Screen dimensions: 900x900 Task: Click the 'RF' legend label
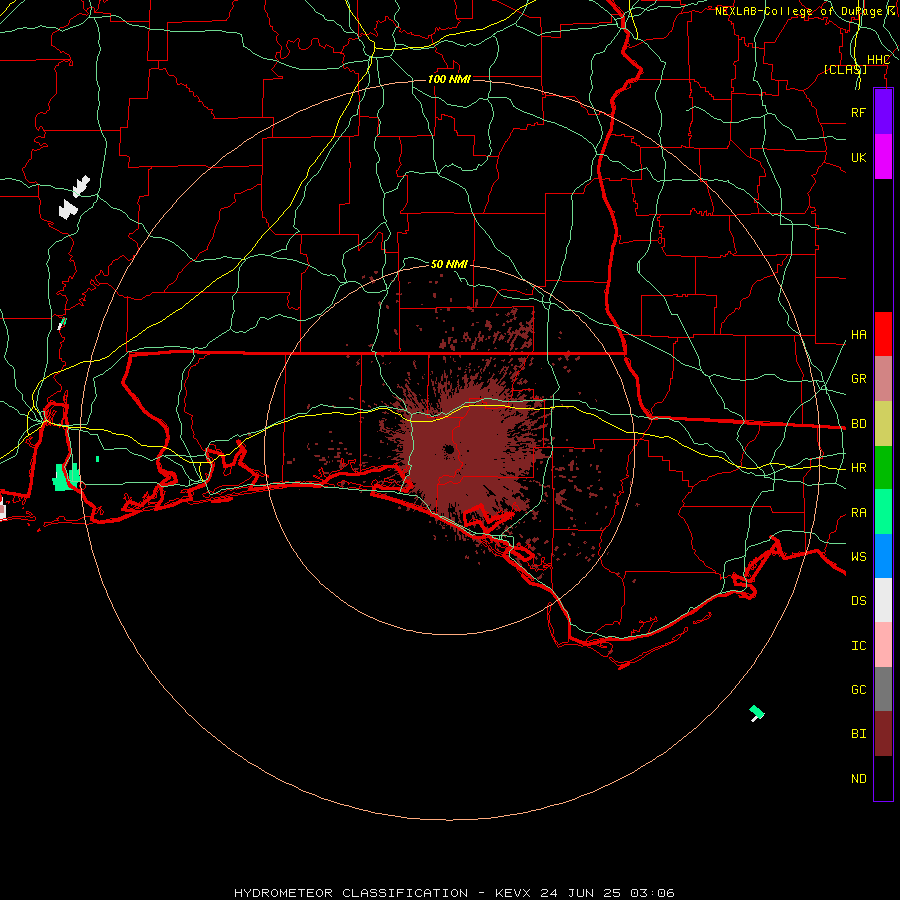tap(858, 112)
